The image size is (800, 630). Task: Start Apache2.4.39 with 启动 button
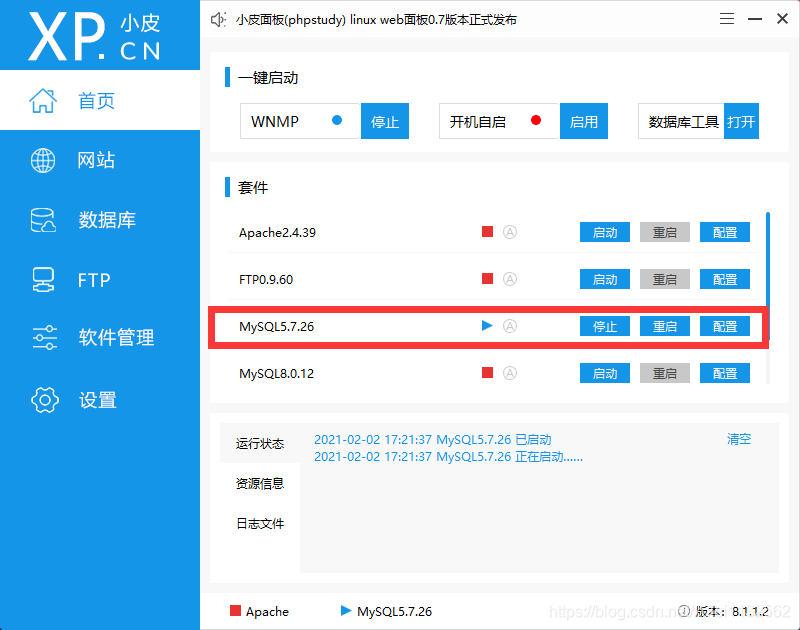click(x=605, y=232)
